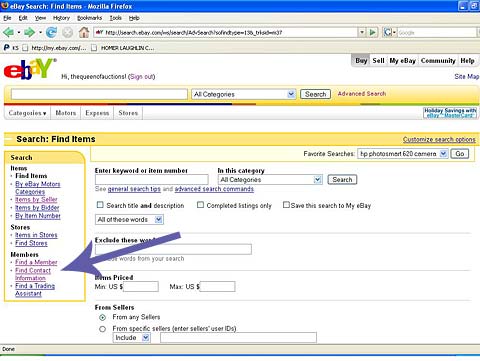
Task: Click the eBay logo
Action: click(x=29, y=69)
